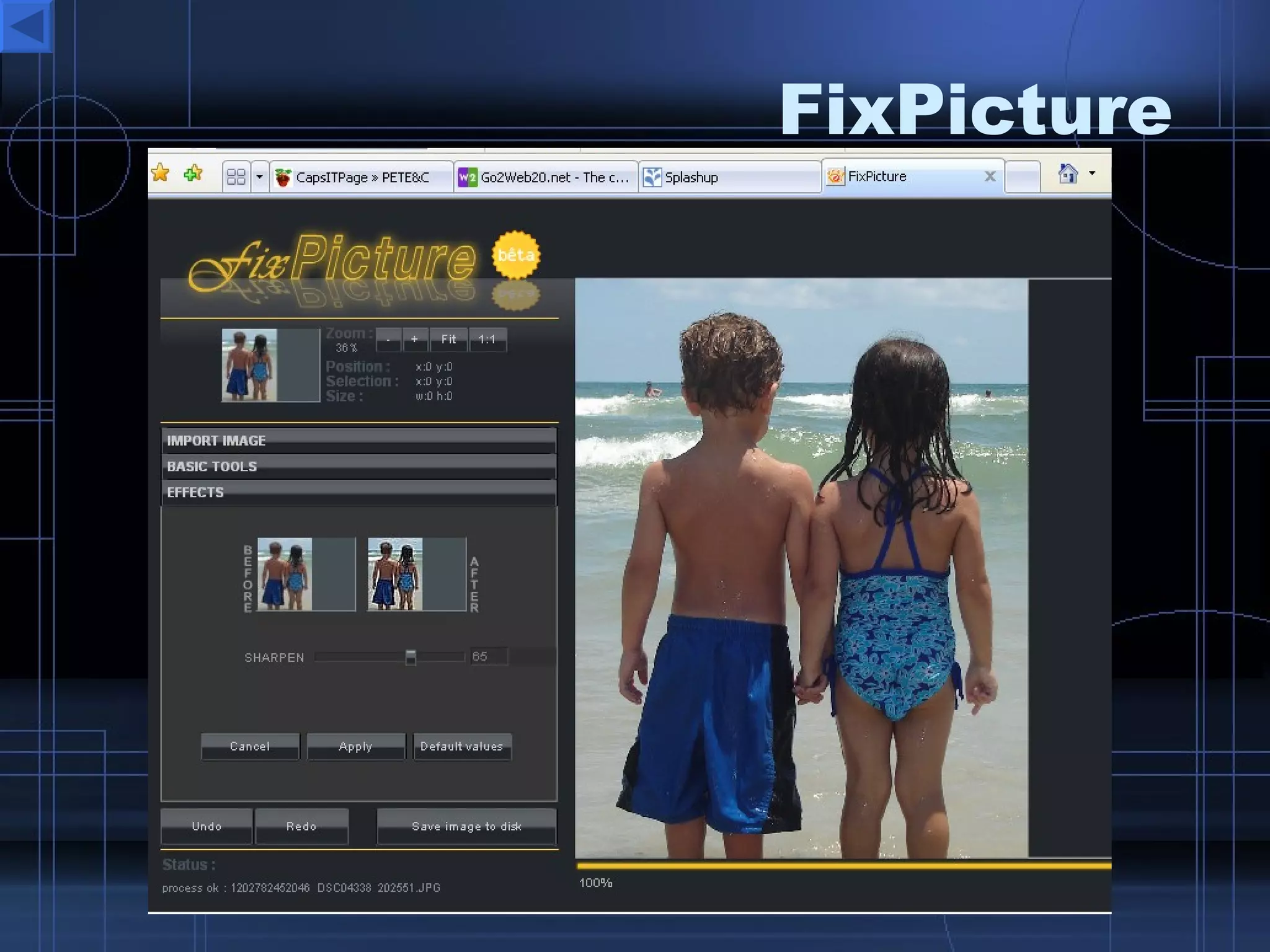Screen dimensions: 1270x952
Task: Open a new blank browser tab
Action: click(1022, 177)
